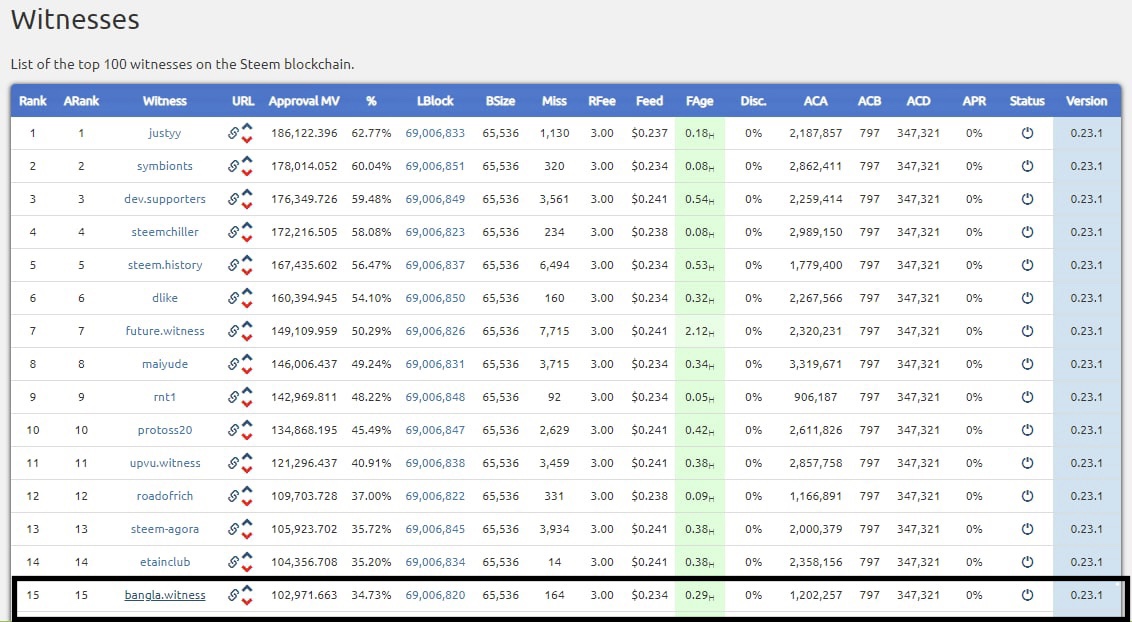
Task: Approve steemchiller with the blue up arrow
Action: click(x=247, y=227)
